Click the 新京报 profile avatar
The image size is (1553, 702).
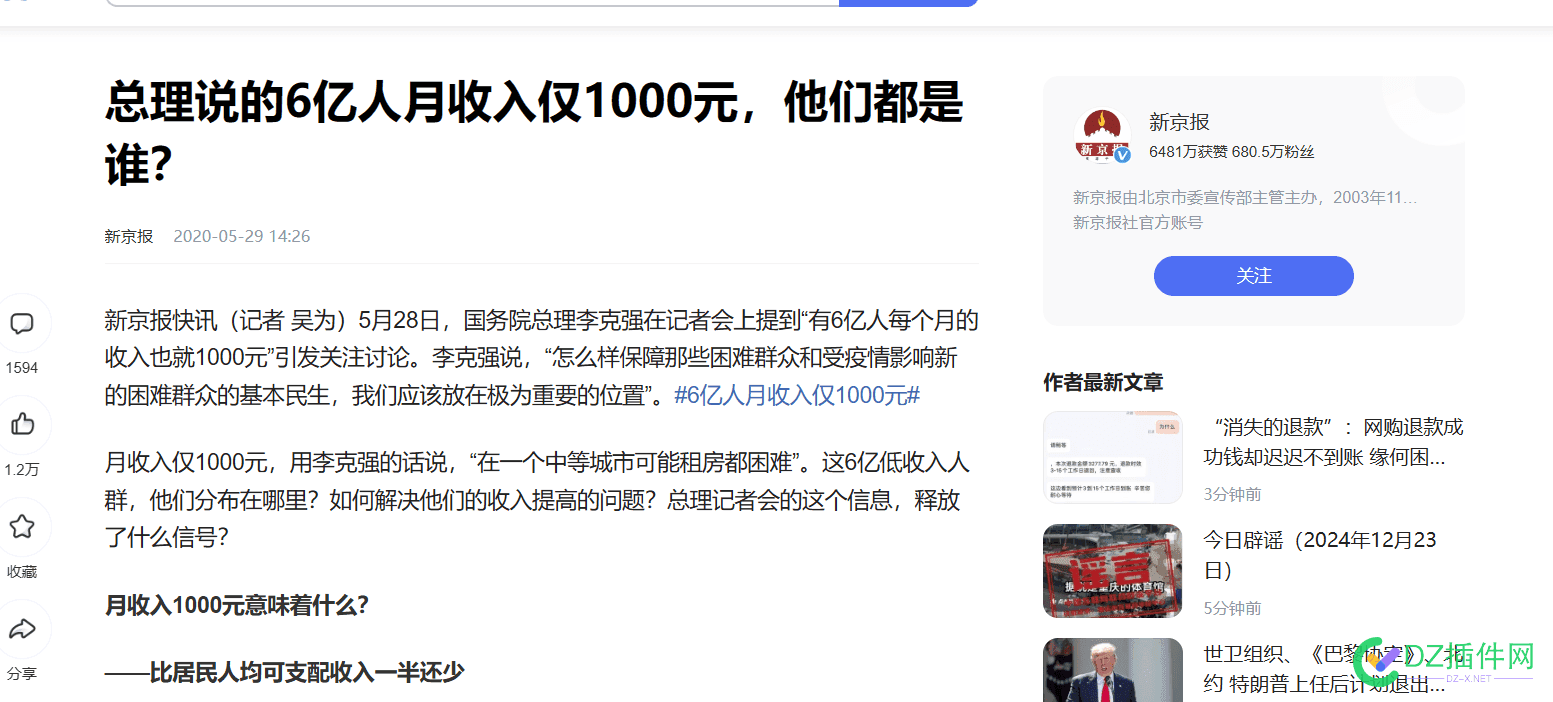click(1103, 133)
